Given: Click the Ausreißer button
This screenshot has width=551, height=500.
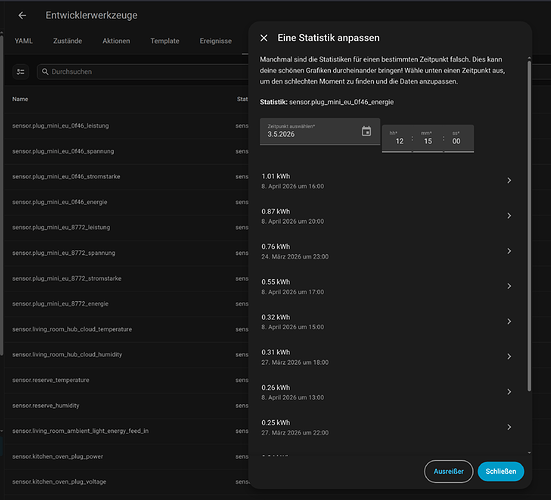Looking at the screenshot, I should pos(448,471).
